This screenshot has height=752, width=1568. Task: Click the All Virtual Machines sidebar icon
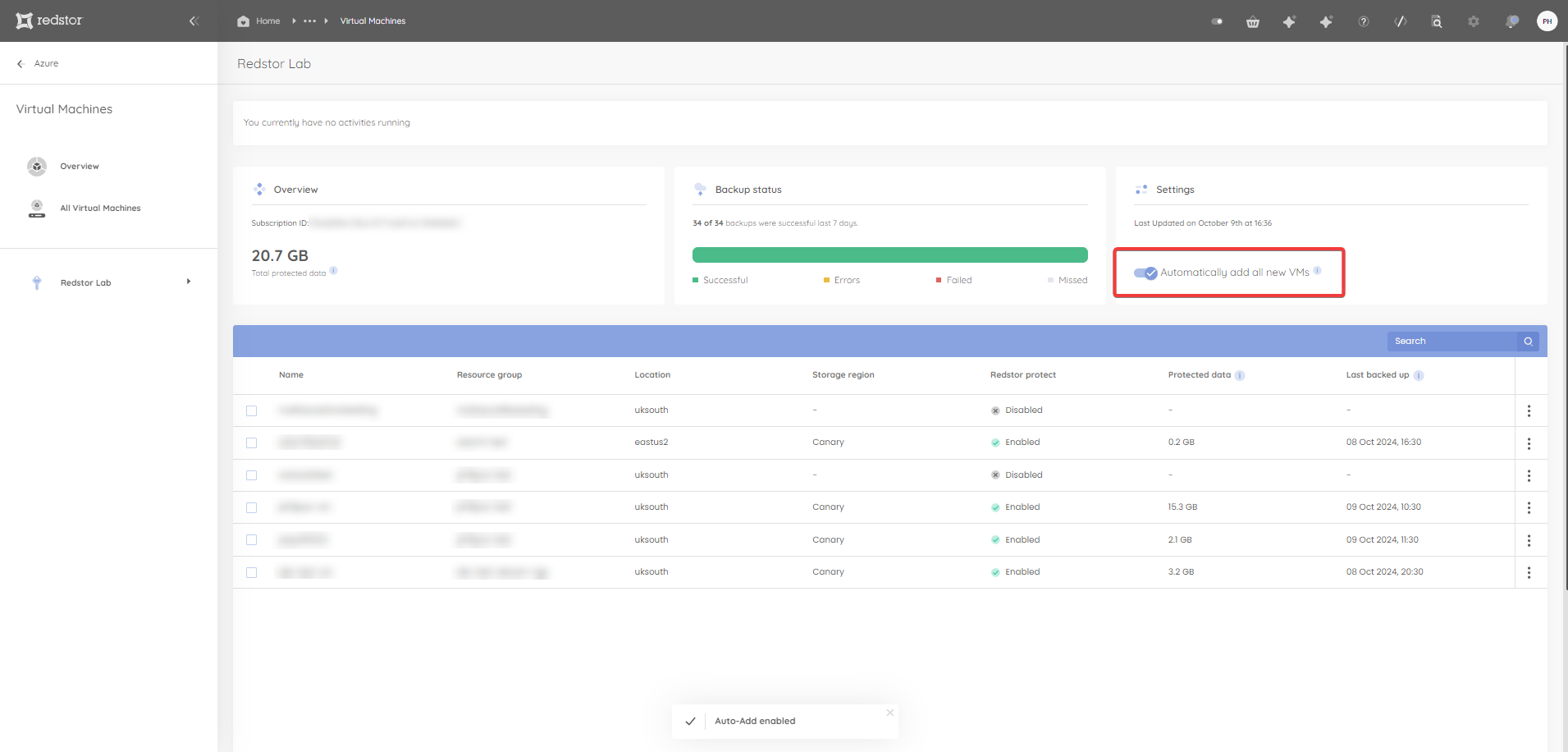tap(37, 209)
